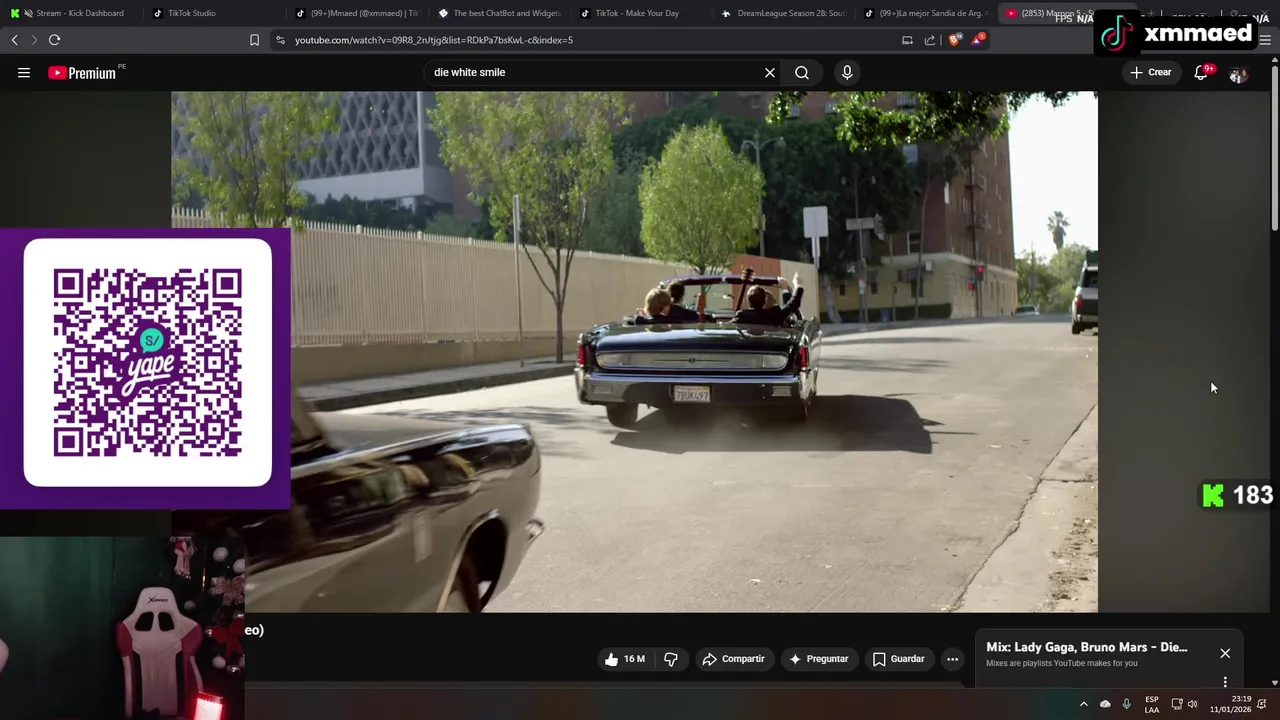Start voice search with the microphone

click(x=847, y=72)
